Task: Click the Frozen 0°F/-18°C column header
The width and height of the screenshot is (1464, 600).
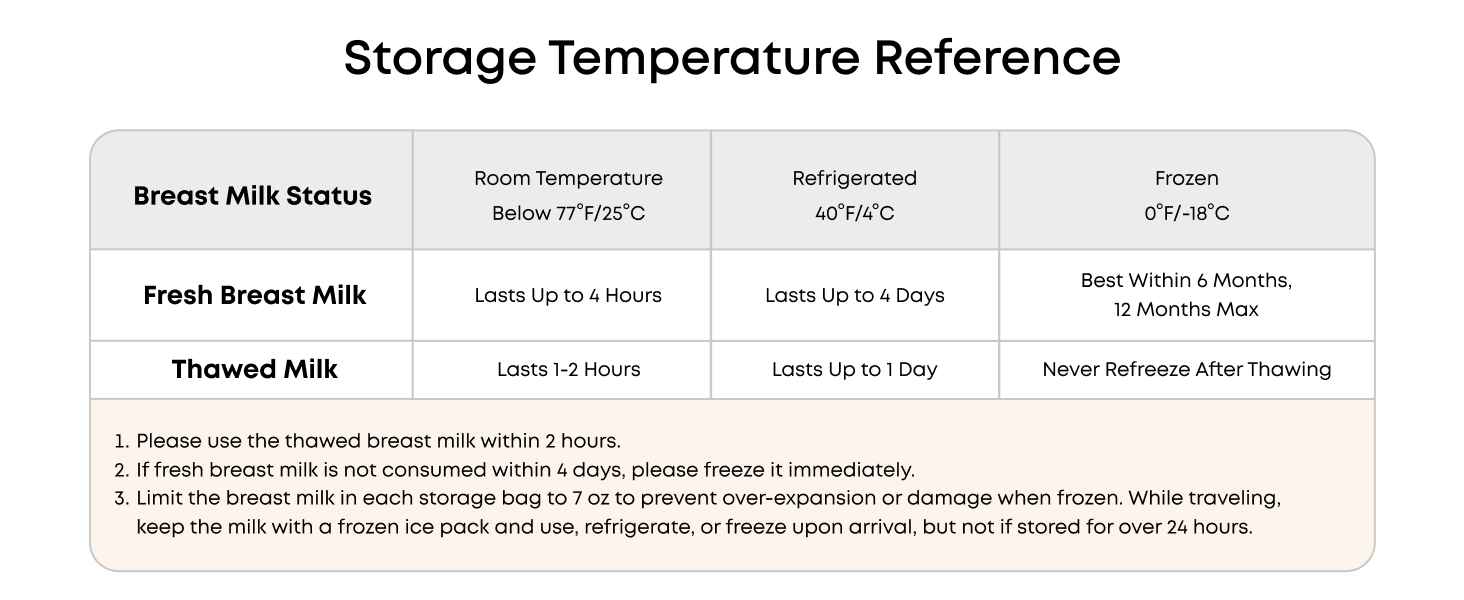Action: (1187, 195)
